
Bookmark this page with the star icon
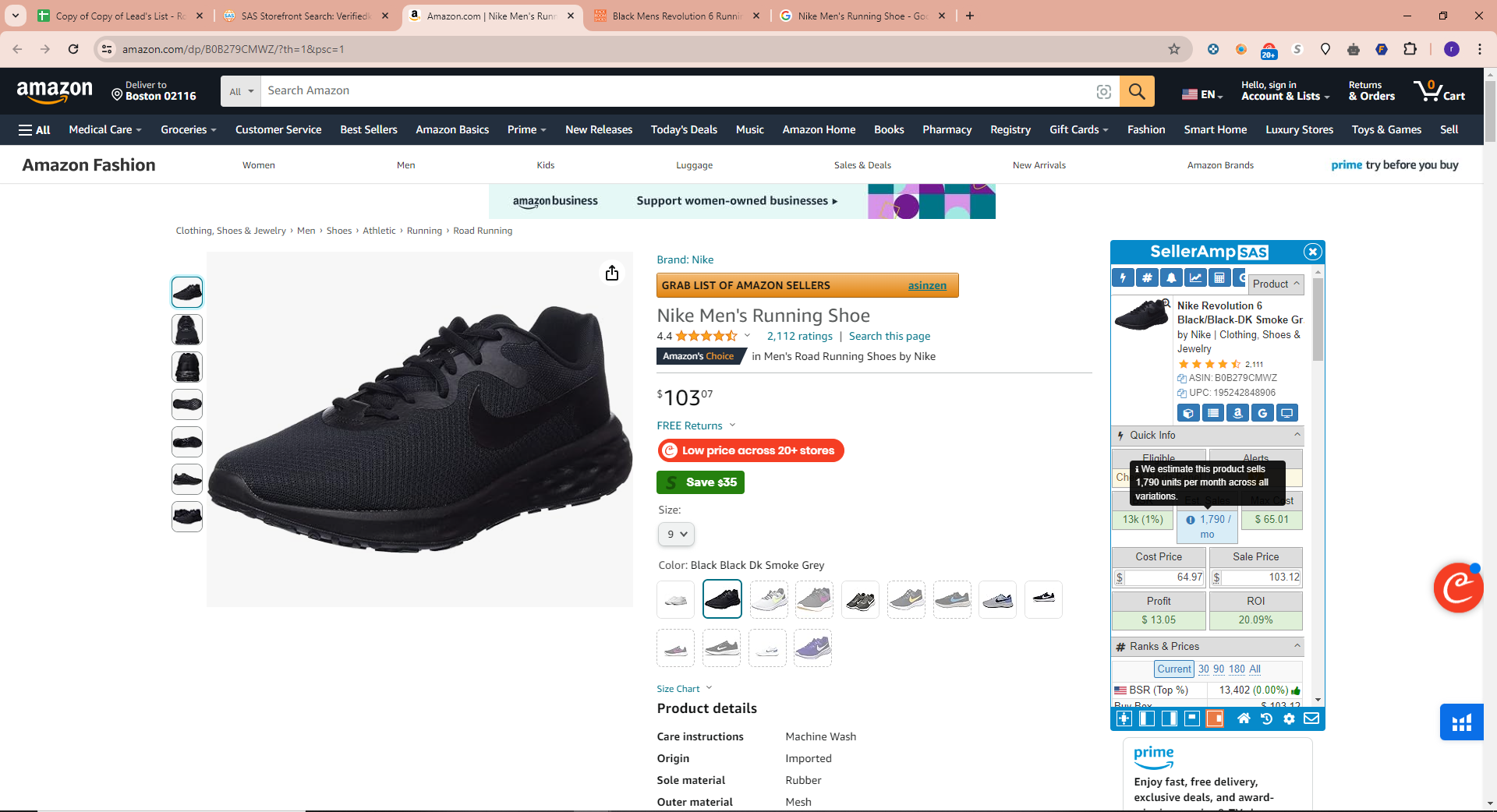(1174, 49)
